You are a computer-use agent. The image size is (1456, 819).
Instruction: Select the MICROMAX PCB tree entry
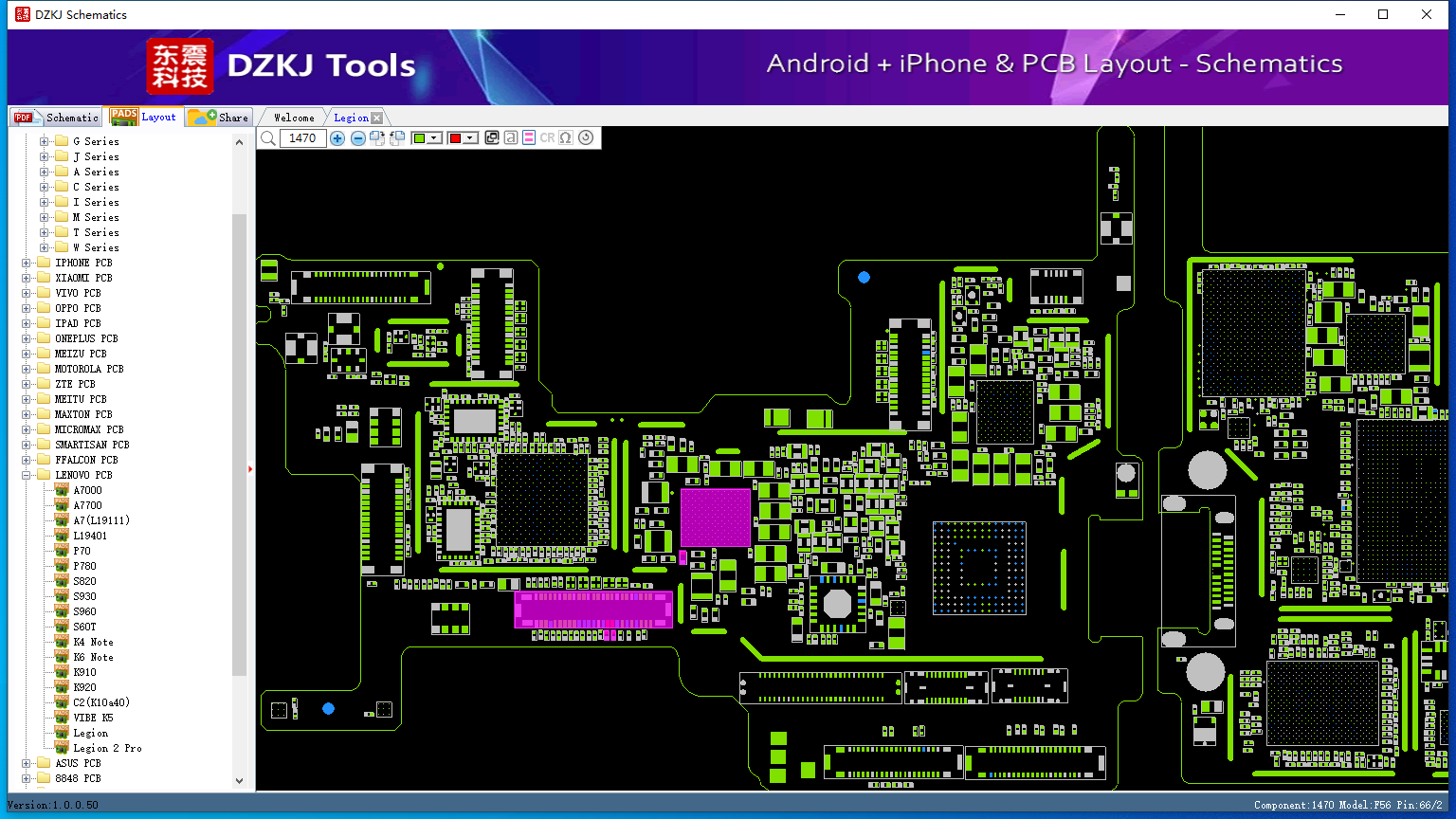pos(89,429)
